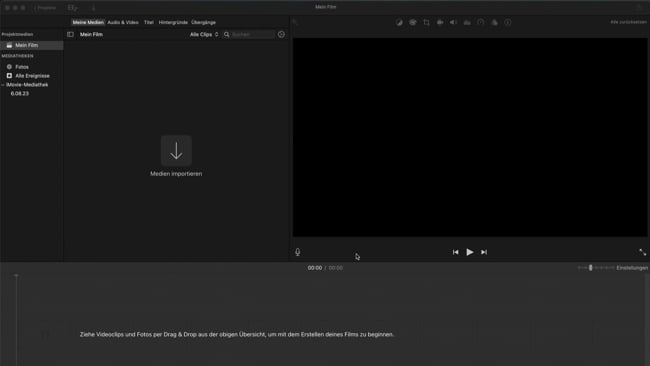Click the search magnifier icon

(227, 34)
